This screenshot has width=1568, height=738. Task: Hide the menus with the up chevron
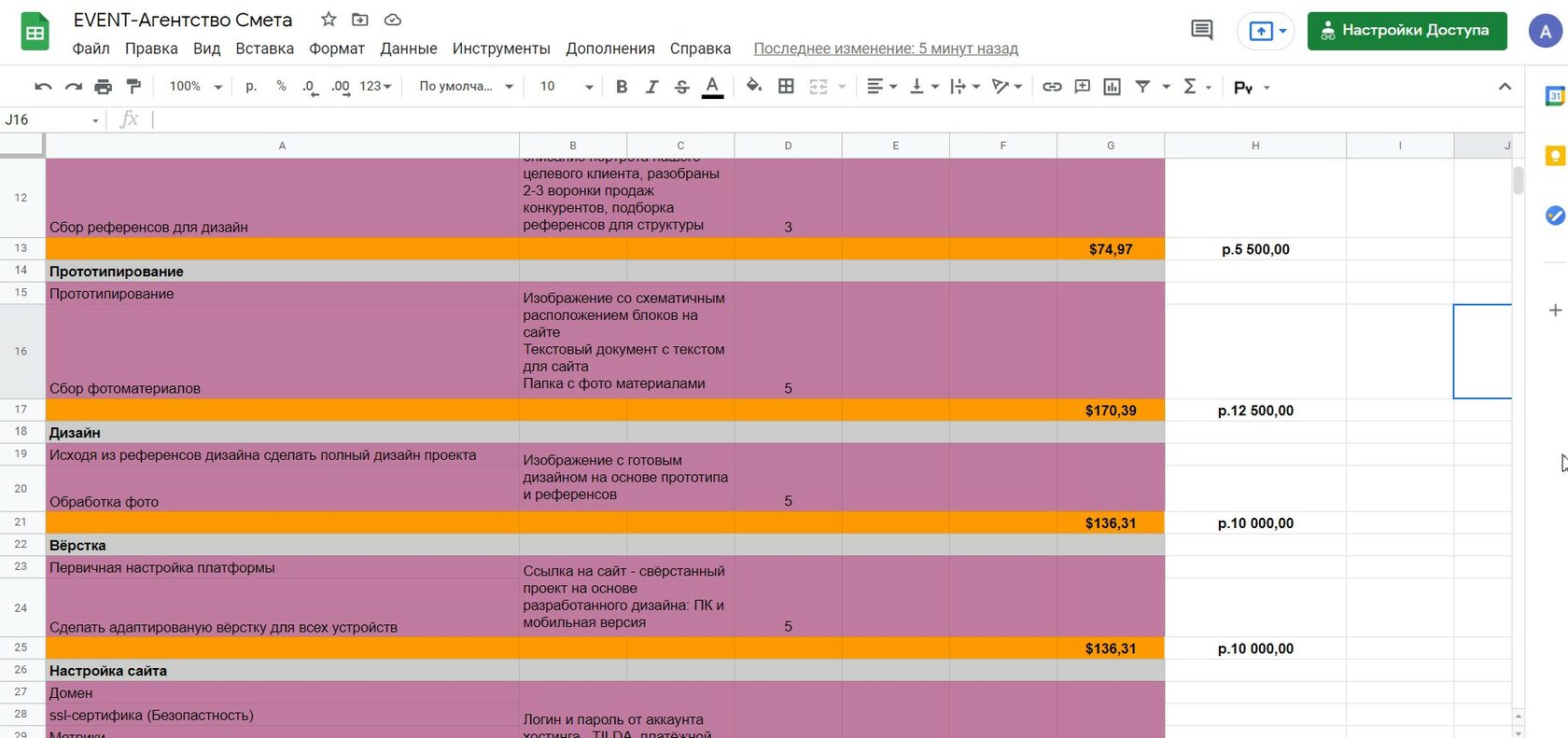click(1505, 87)
